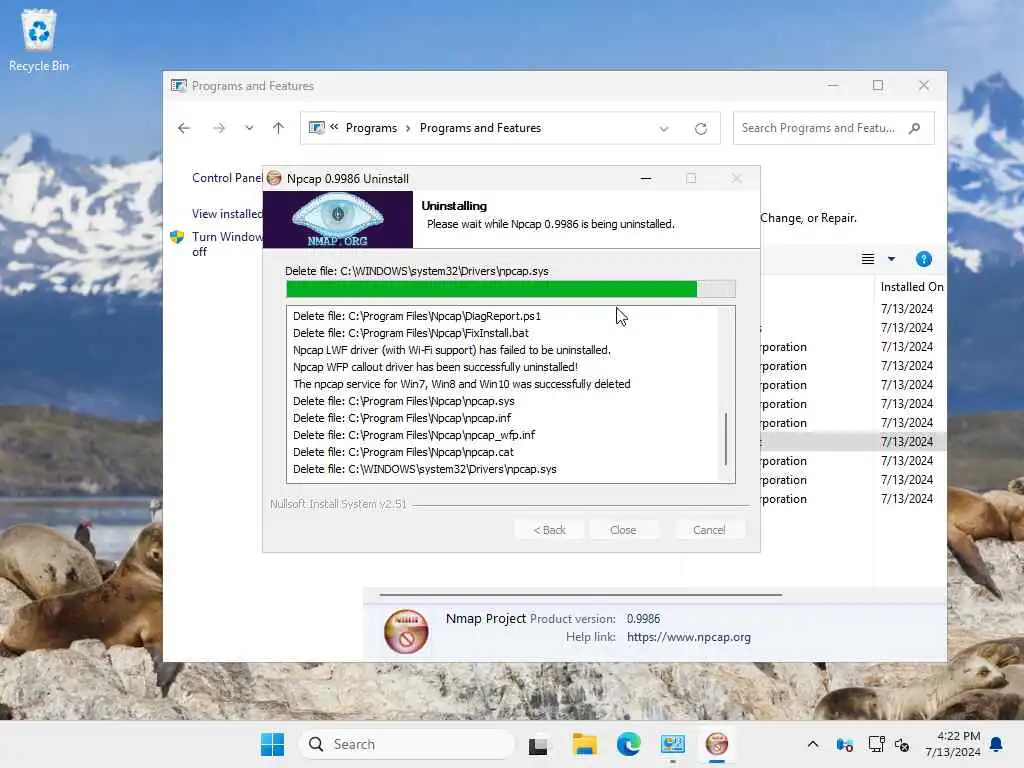Select log line Delete file FixInstall.bat
The height and width of the screenshot is (768, 1024).
coord(411,333)
